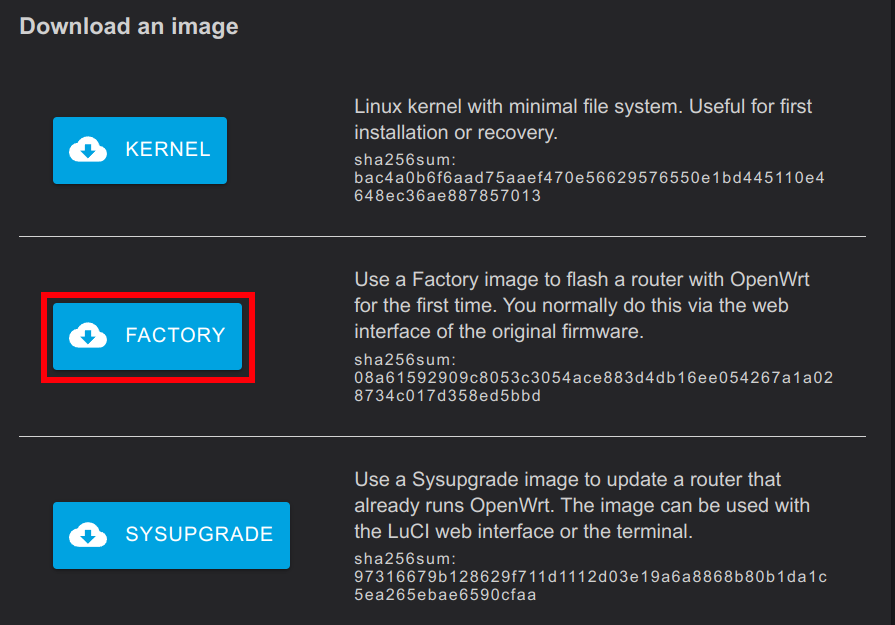Select the factory hash starting with 08a61592
The image size is (895, 625).
pyautogui.click(x=593, y=387)
